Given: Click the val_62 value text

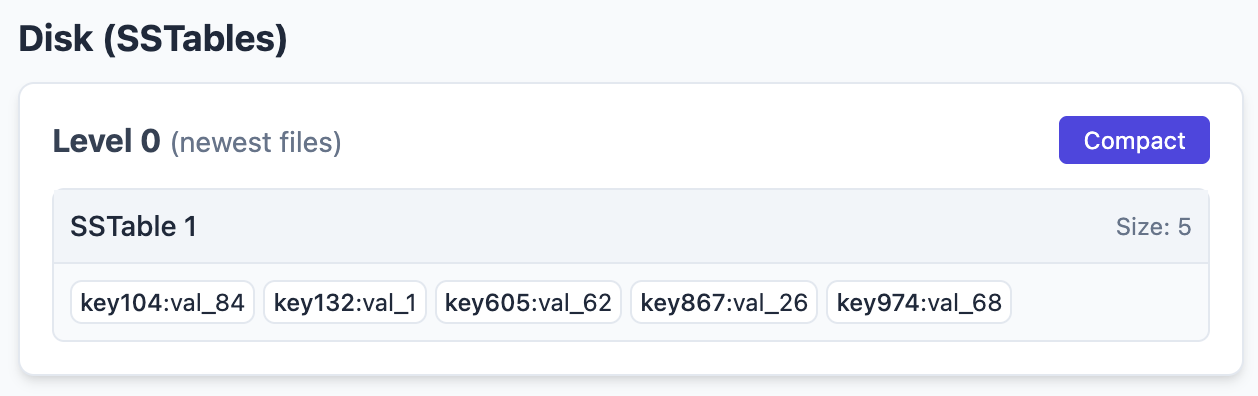Looking at the screenshot, I should (x=574, y=303).
